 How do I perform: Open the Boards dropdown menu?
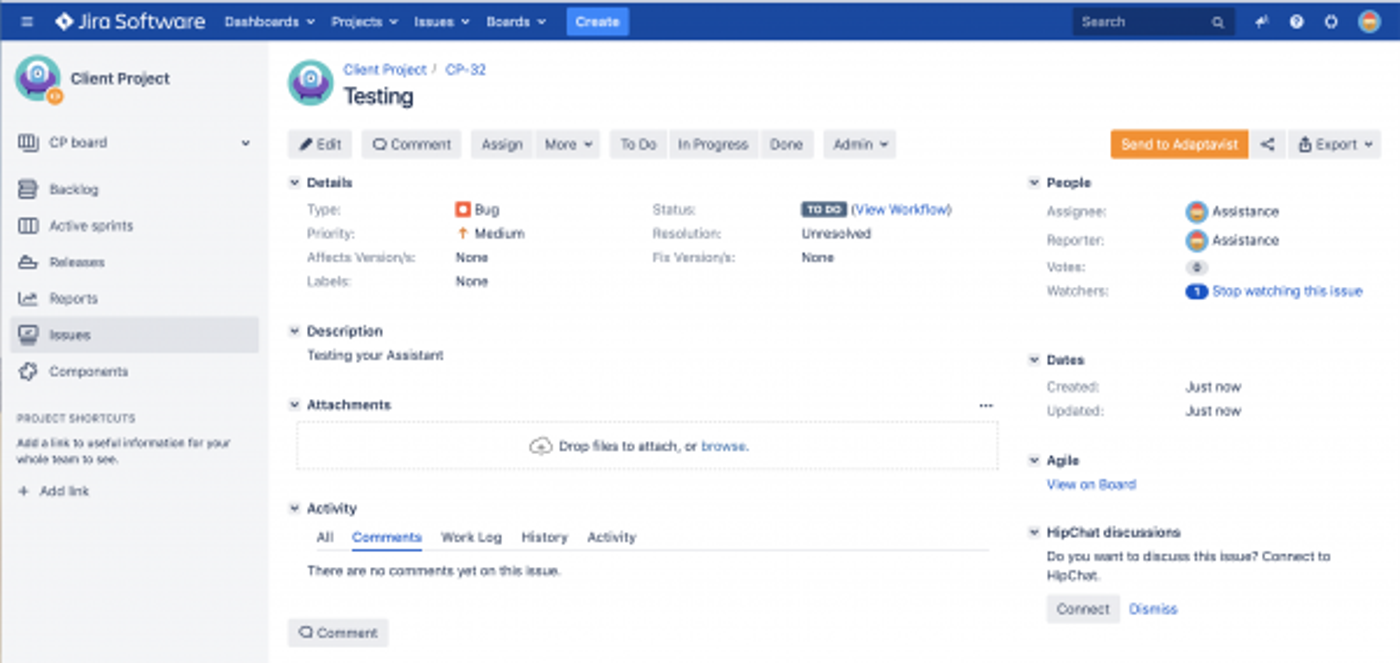click(516, 21)
